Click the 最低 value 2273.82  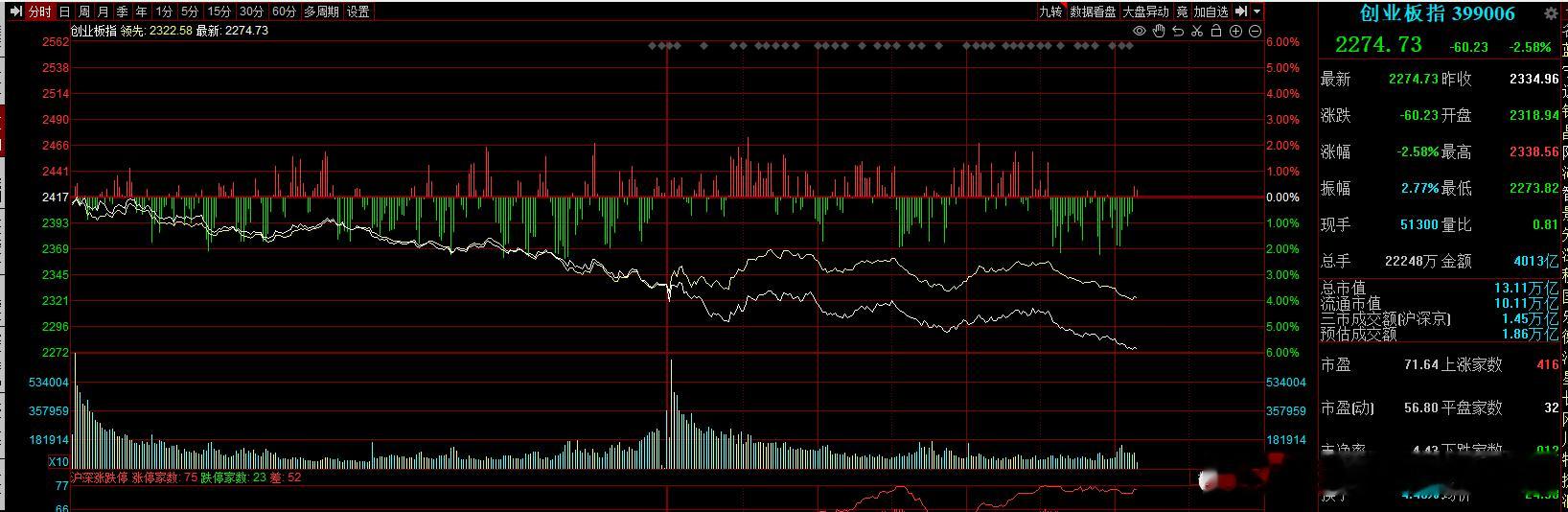tap(1533, 188)
